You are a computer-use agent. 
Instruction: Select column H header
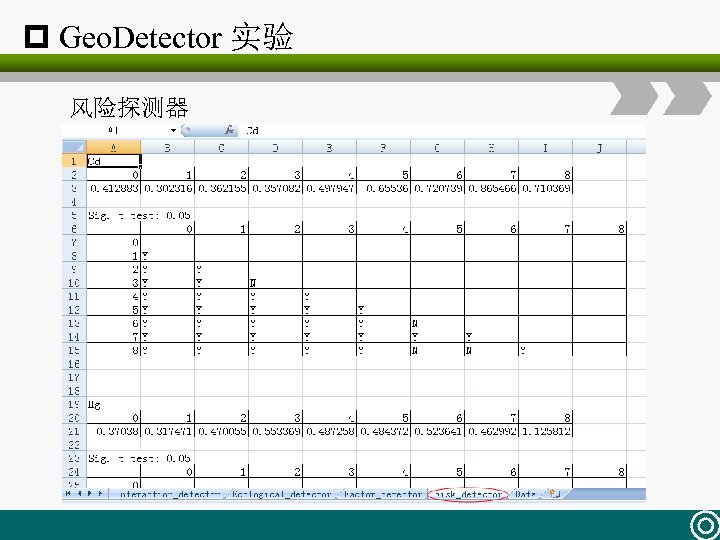point(491,147)
